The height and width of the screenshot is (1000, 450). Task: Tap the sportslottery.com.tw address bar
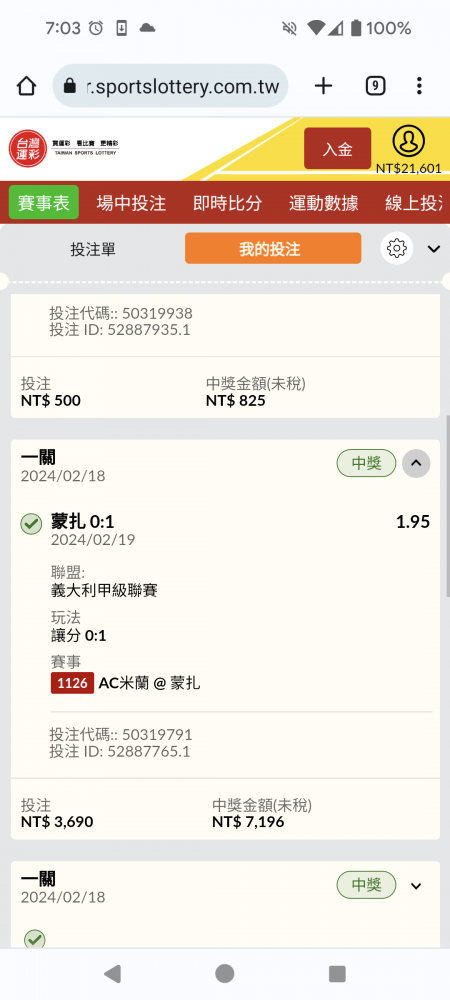pos(170,85)
